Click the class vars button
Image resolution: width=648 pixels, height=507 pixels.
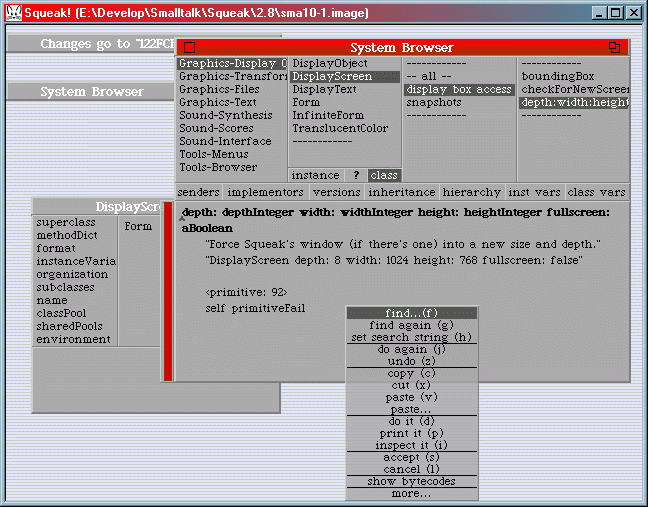coord(596,192)
